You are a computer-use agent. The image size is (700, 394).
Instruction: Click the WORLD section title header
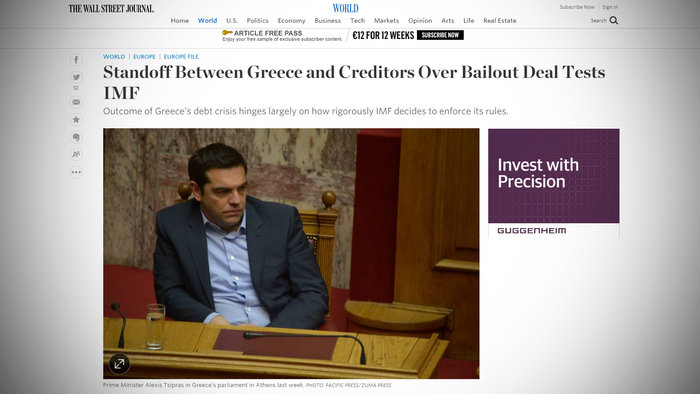[346, 8]
